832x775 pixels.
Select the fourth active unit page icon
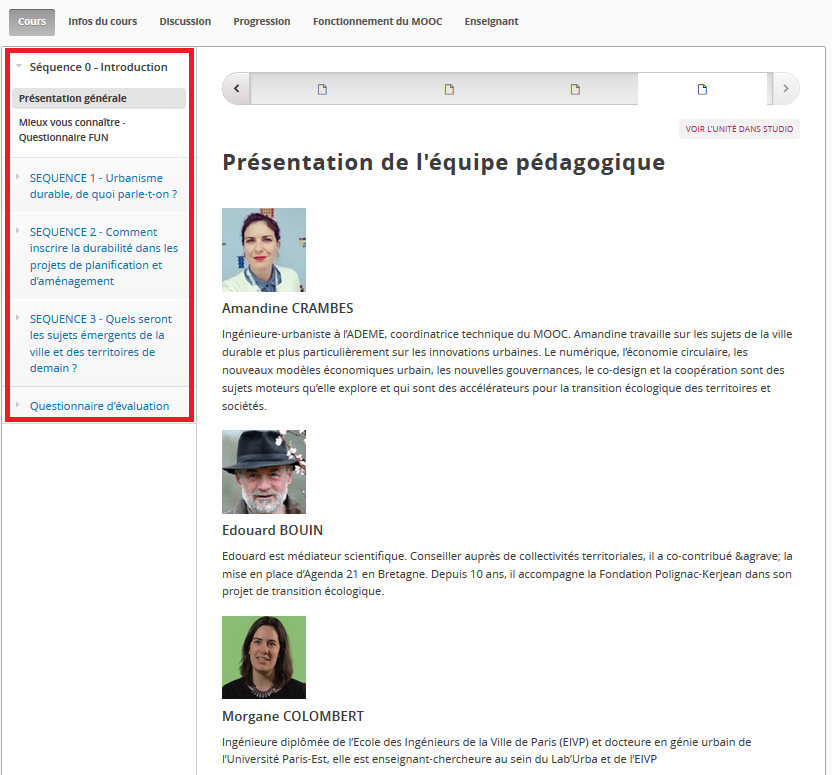pyautogui.click(x=702, y=89)
